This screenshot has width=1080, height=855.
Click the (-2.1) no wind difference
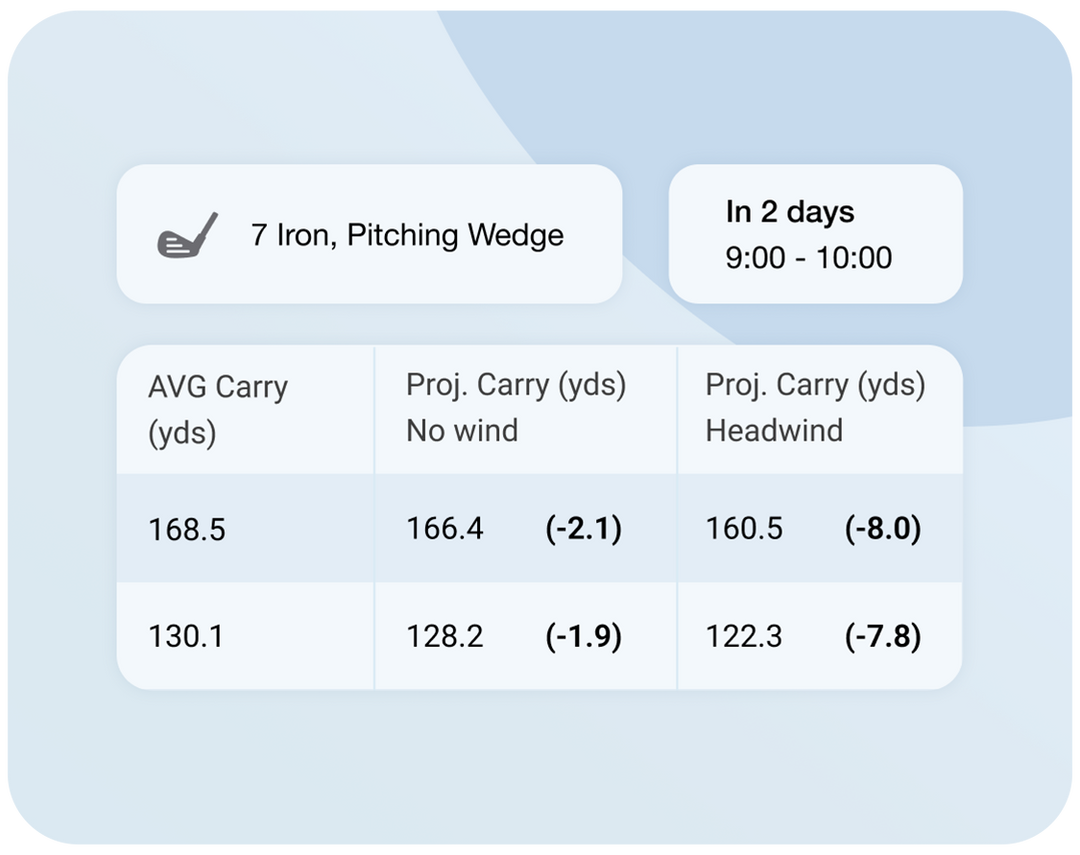click(x=583, y=528)
